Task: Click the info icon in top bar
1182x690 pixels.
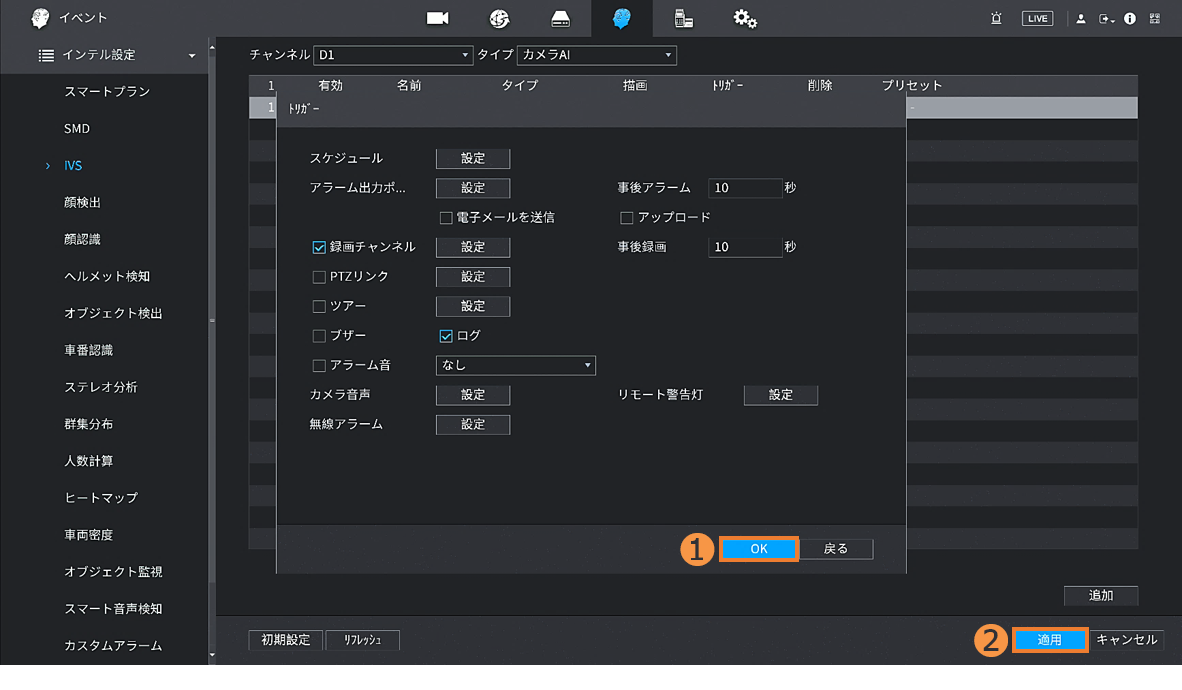Action: (x=1130, y=19)
